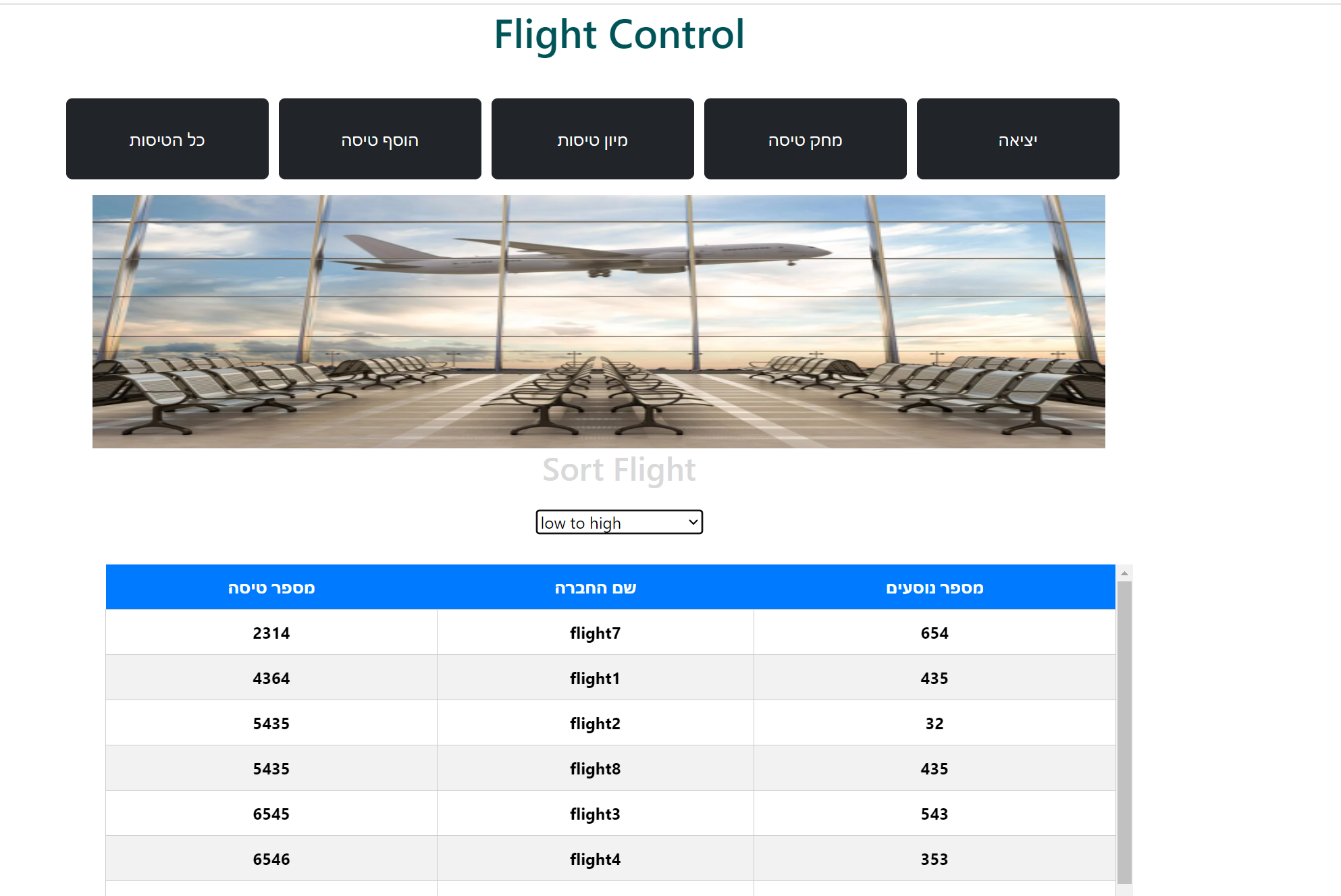Click the dropdown chevron arrow
This screenshot has height=896, width=1341.
(693, 522)
